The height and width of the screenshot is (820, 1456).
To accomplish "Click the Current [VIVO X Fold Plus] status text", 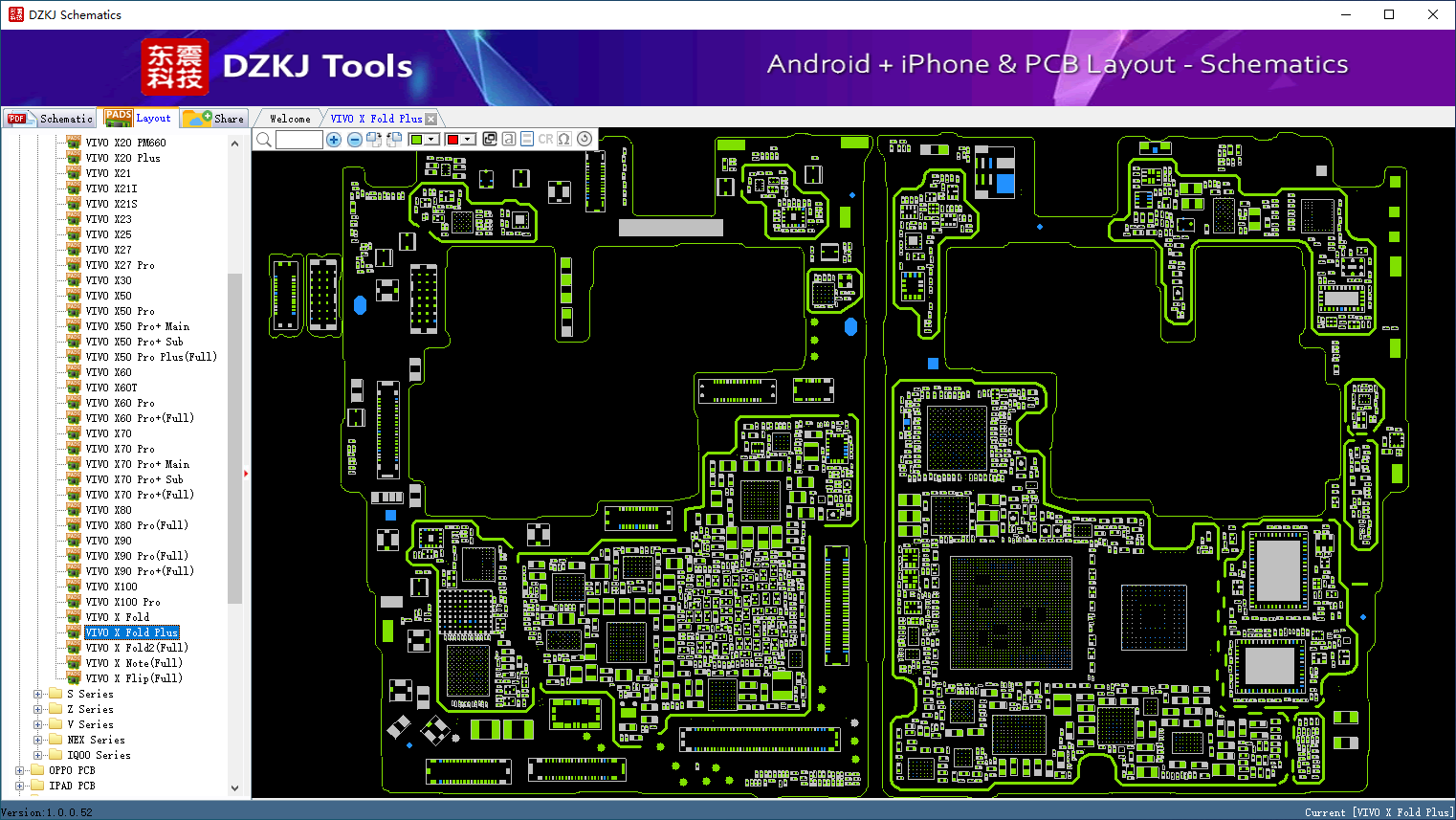I will tap(1378, 812).
